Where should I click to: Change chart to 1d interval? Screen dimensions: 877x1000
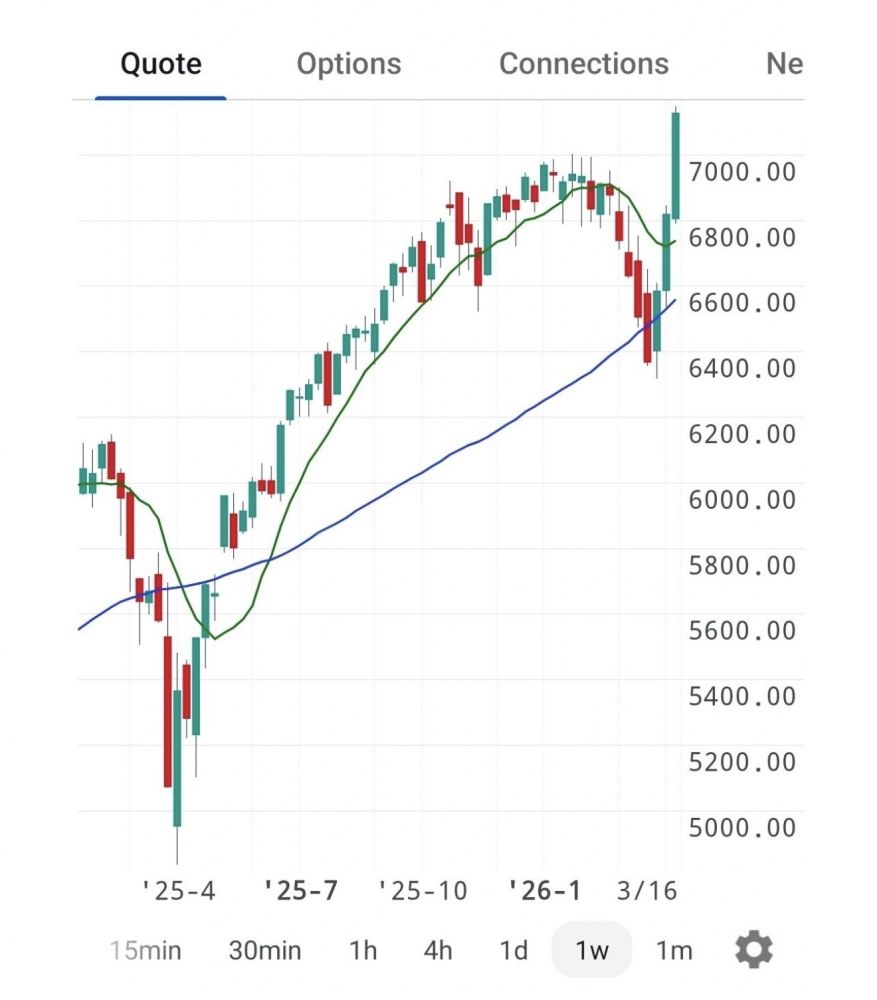[x=513, y=950]
